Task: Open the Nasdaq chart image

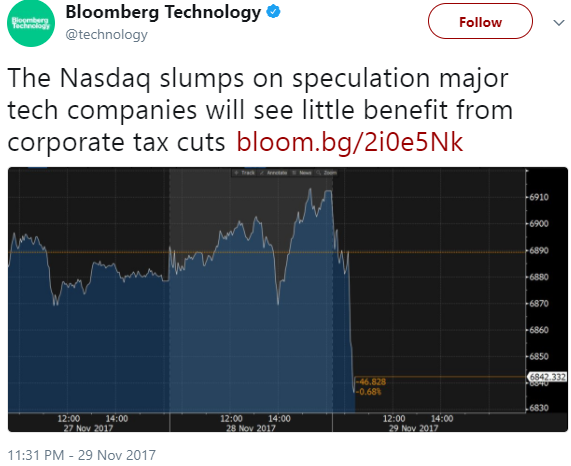Action: pos(288,299)
